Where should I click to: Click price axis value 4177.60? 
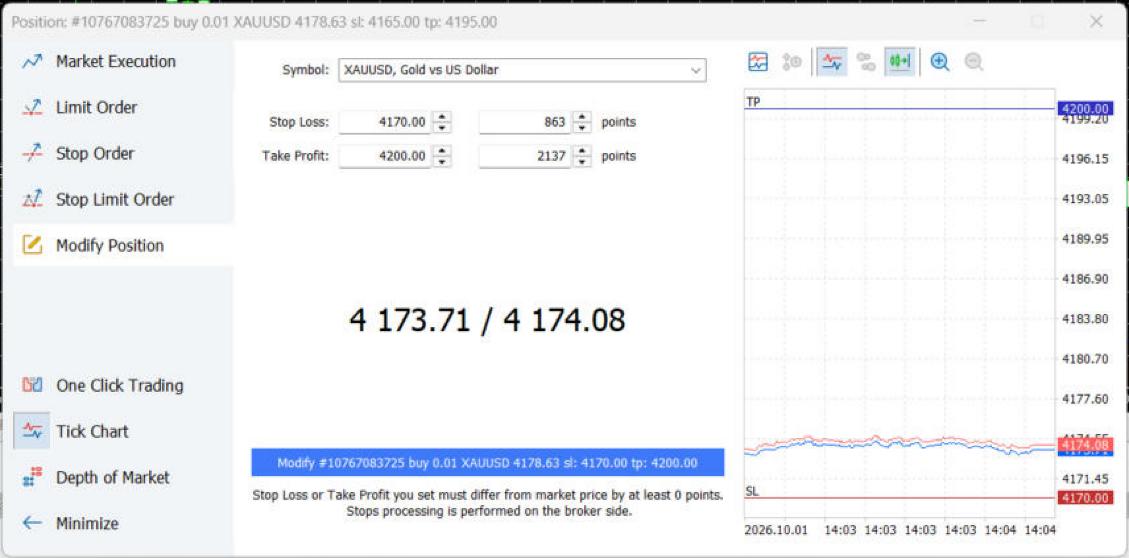point(1085,398)
